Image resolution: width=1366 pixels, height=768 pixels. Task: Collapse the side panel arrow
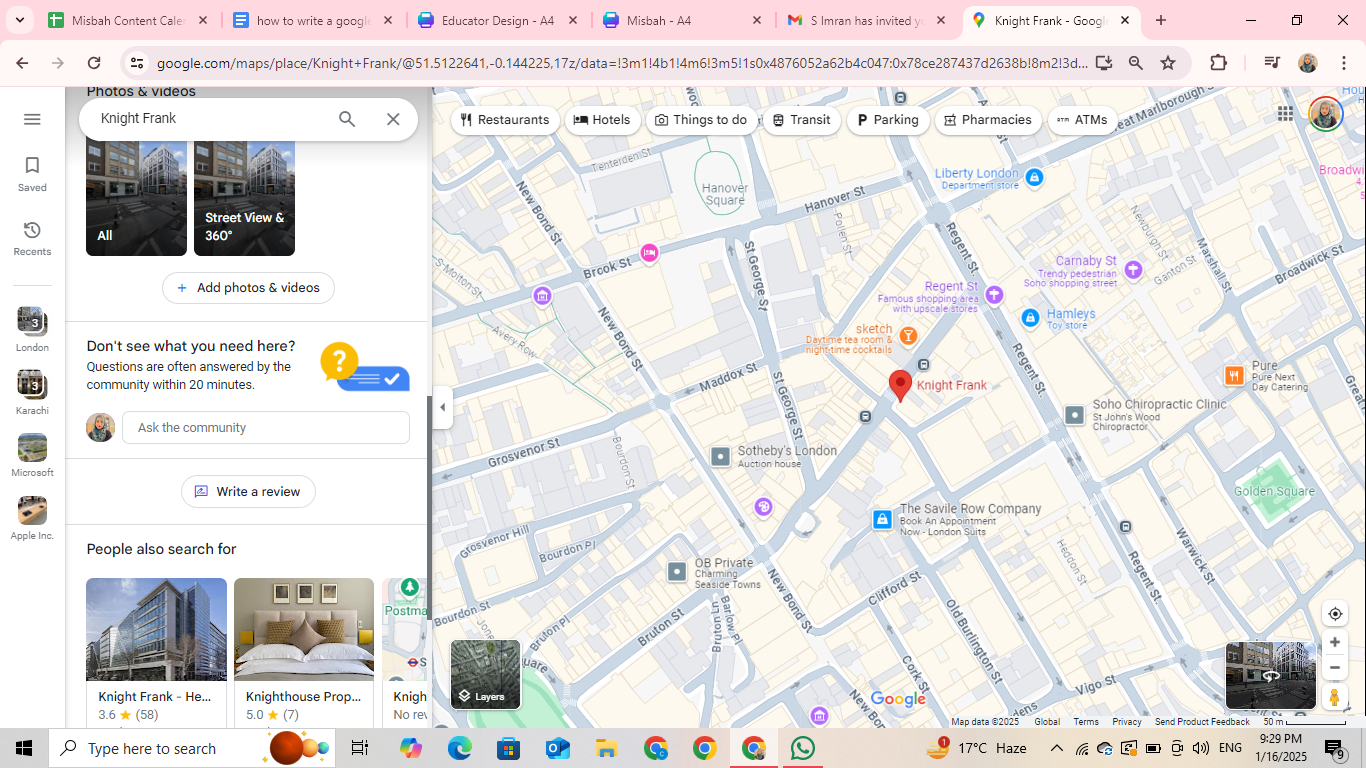pos(442,407)
